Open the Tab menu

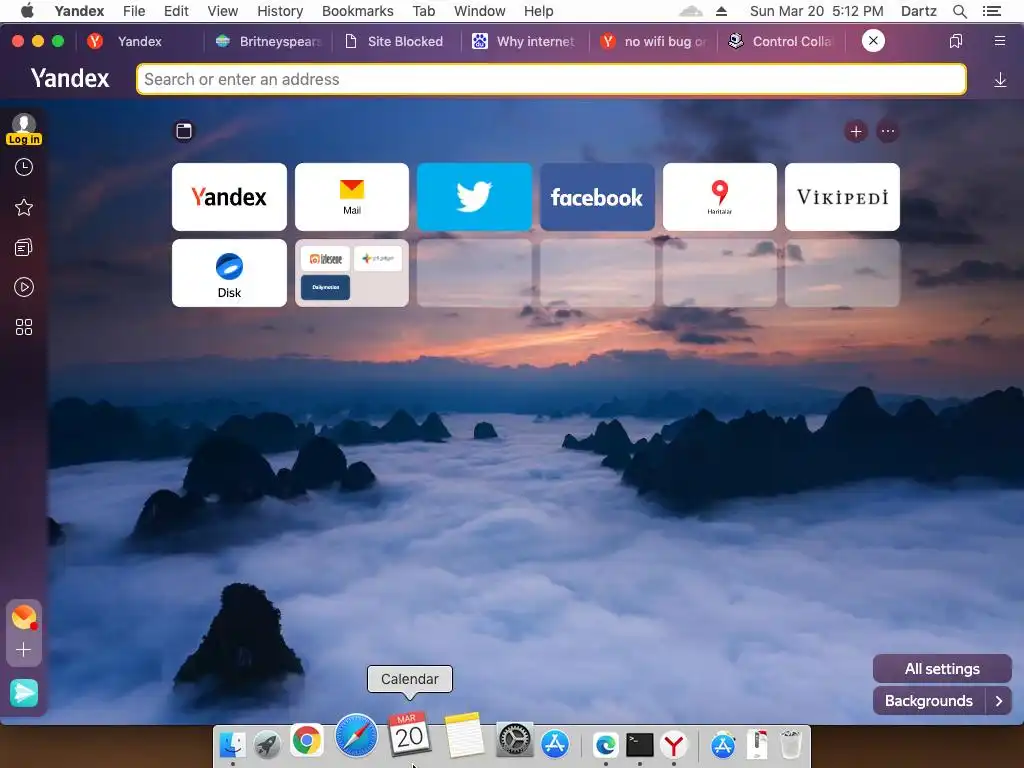pos(424,11)
